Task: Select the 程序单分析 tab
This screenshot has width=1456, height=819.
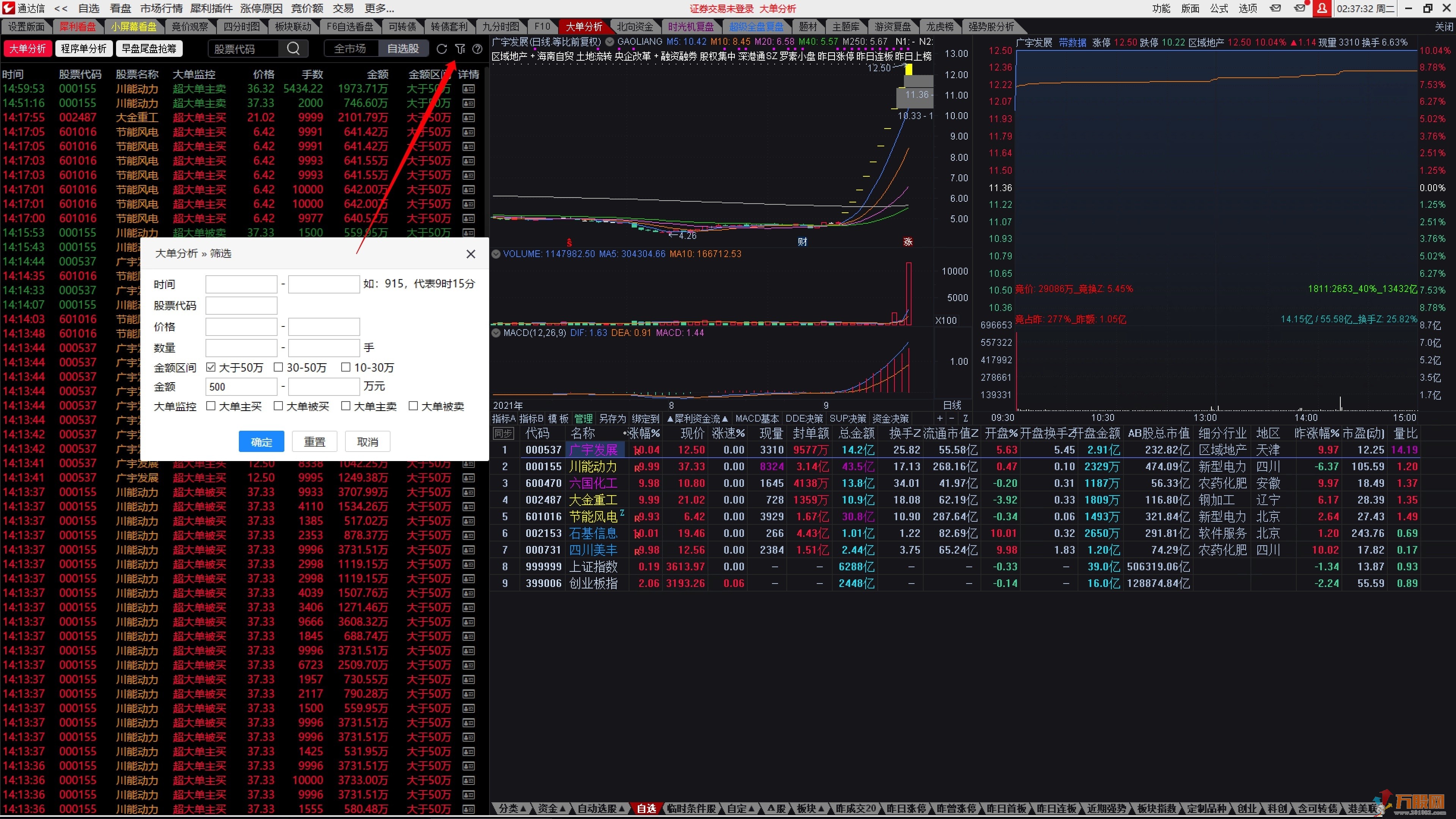Action: coord(84,49)
